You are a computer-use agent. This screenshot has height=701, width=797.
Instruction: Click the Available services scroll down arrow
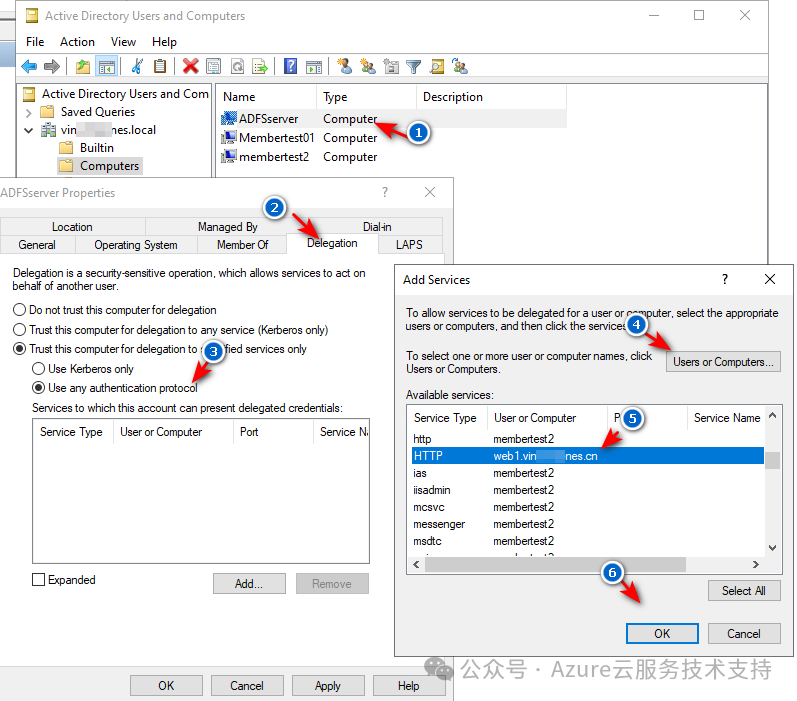click(x=773, y=547)
